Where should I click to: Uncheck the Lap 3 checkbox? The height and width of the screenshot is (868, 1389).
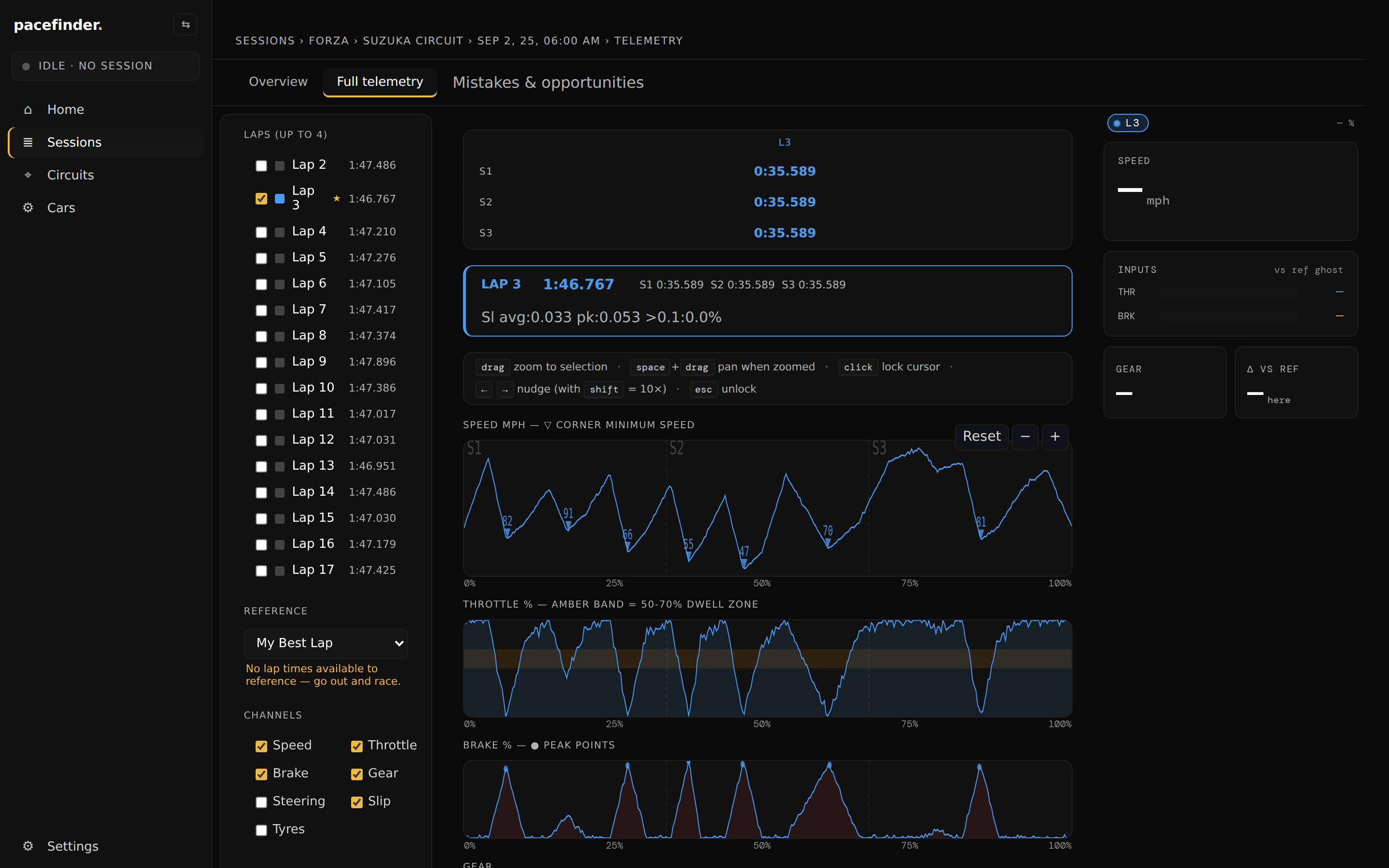pos(261,199)
